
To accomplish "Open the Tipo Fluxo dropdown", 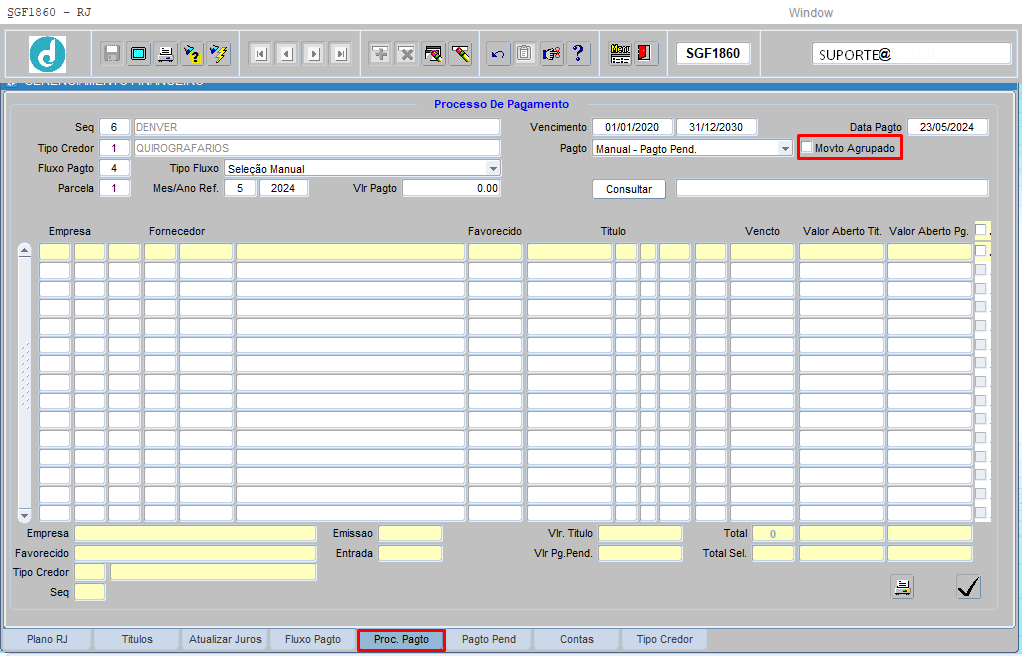I will tap(493, 169).
